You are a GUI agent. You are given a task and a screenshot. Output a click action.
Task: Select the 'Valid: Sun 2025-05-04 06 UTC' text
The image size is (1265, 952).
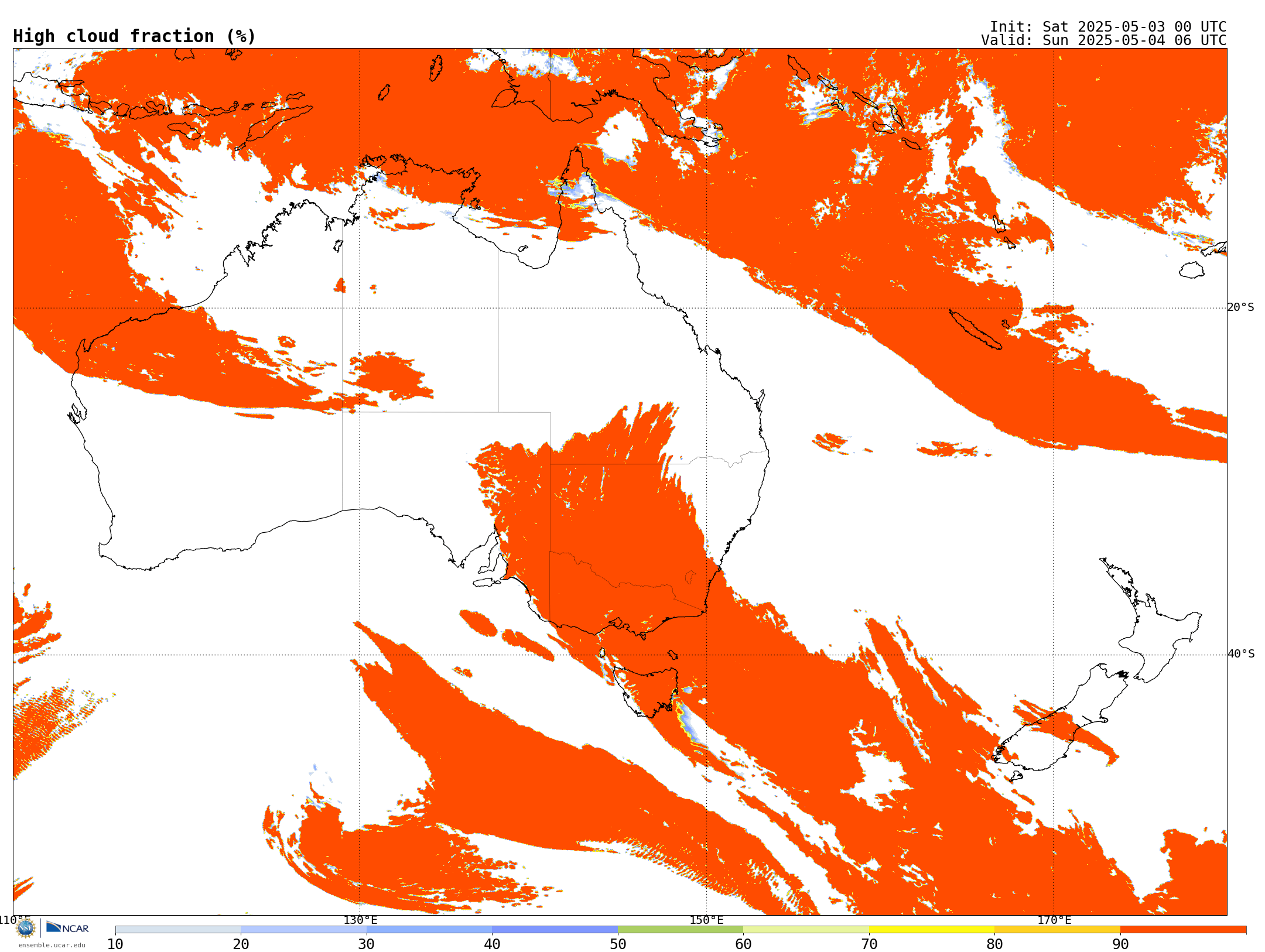(1104, 40)
